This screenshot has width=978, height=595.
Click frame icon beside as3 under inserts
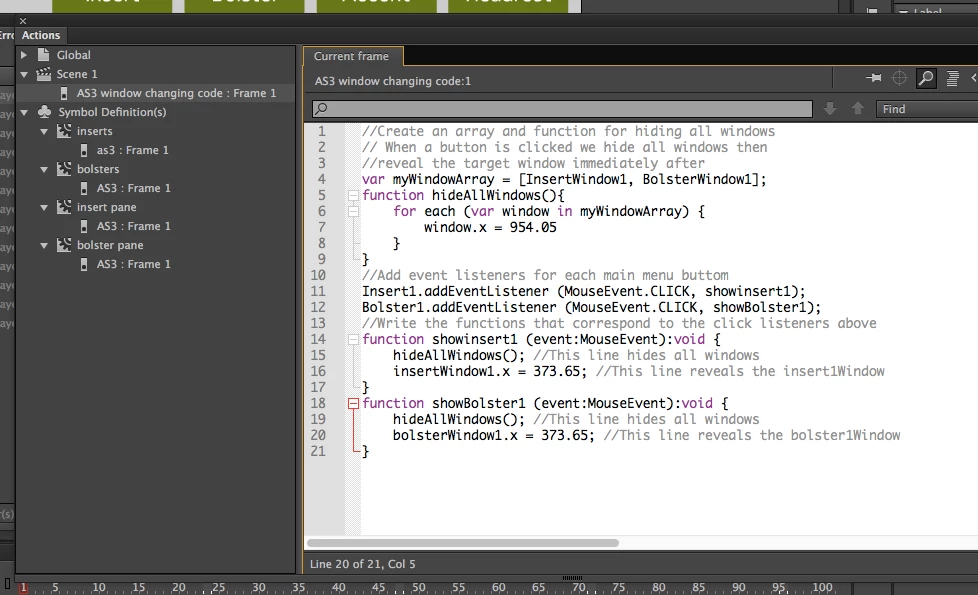pyautogui.click(x=84, y=150)
